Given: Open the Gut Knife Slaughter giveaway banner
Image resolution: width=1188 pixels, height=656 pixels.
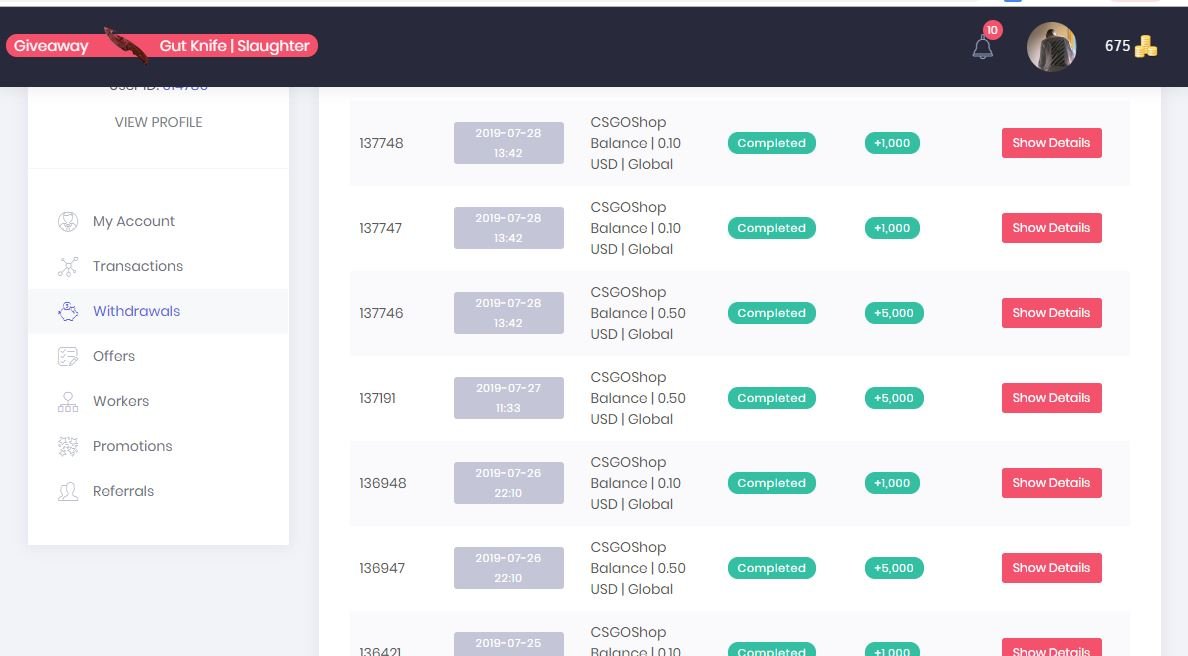Looking at the screenshot, I should 162,46.
